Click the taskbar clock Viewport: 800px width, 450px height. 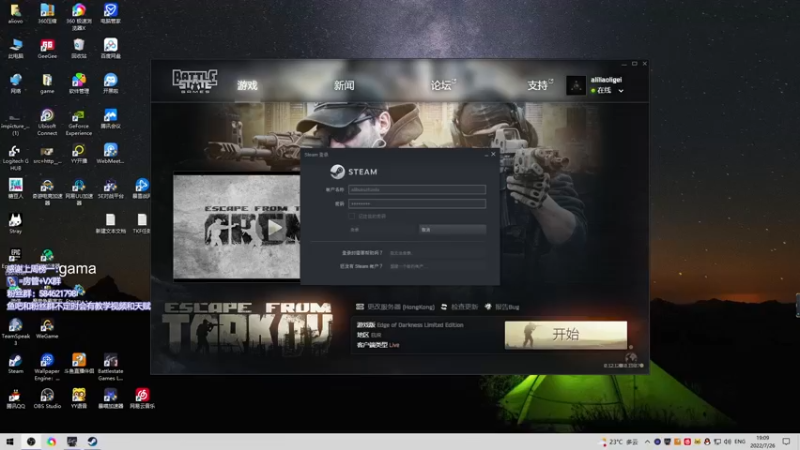pyautogui.click(x=763, y=441)
